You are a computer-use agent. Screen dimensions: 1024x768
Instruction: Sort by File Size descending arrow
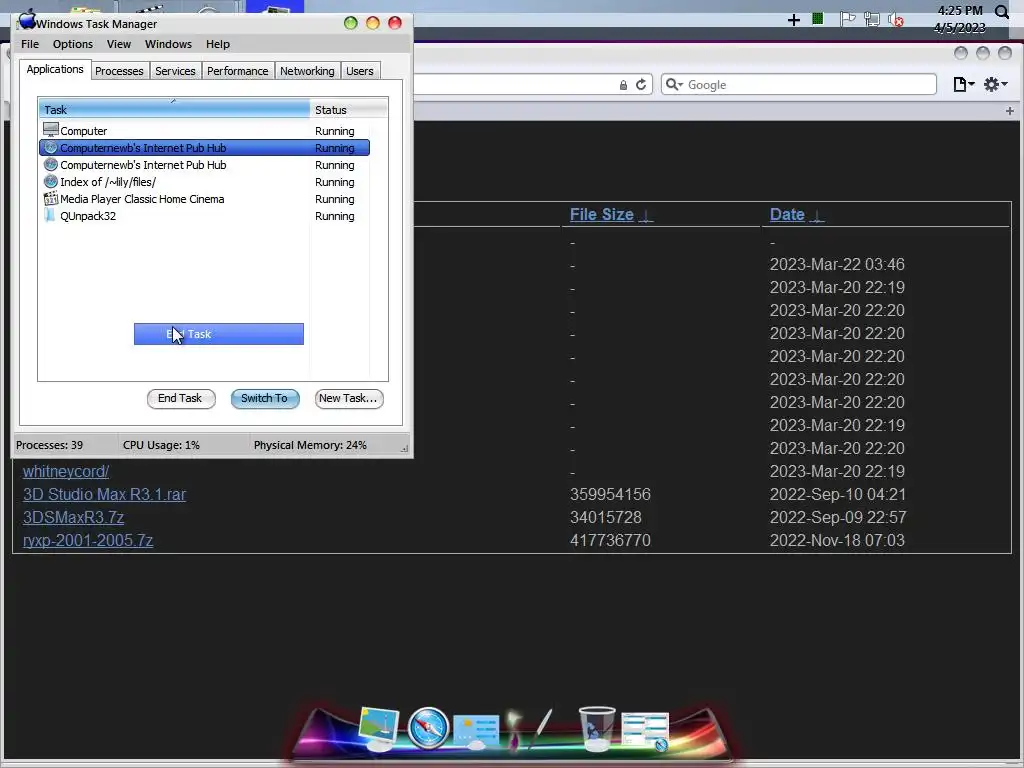point(645,216)
